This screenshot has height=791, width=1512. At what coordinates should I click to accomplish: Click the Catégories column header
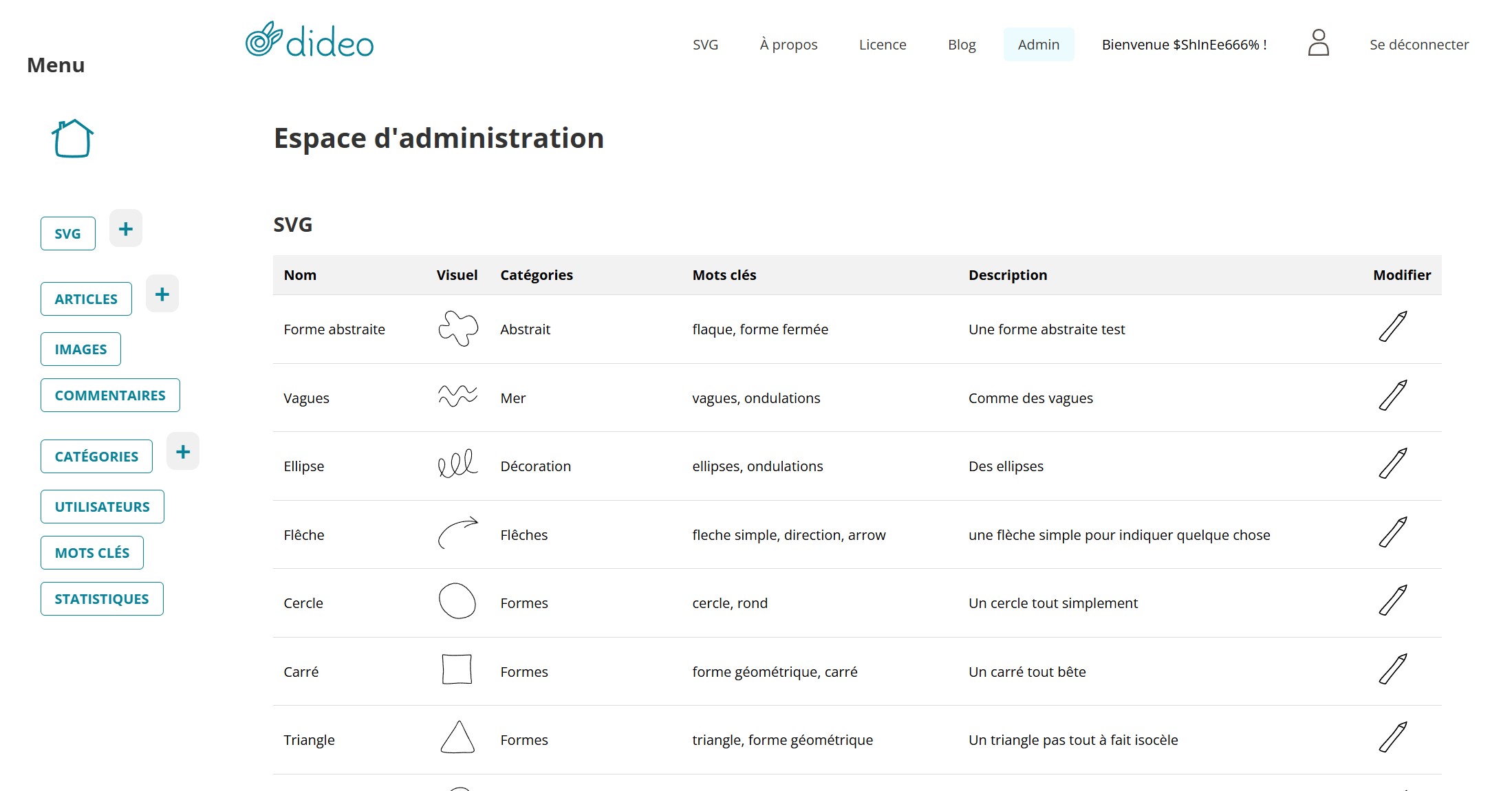click(x=537, y=275)
